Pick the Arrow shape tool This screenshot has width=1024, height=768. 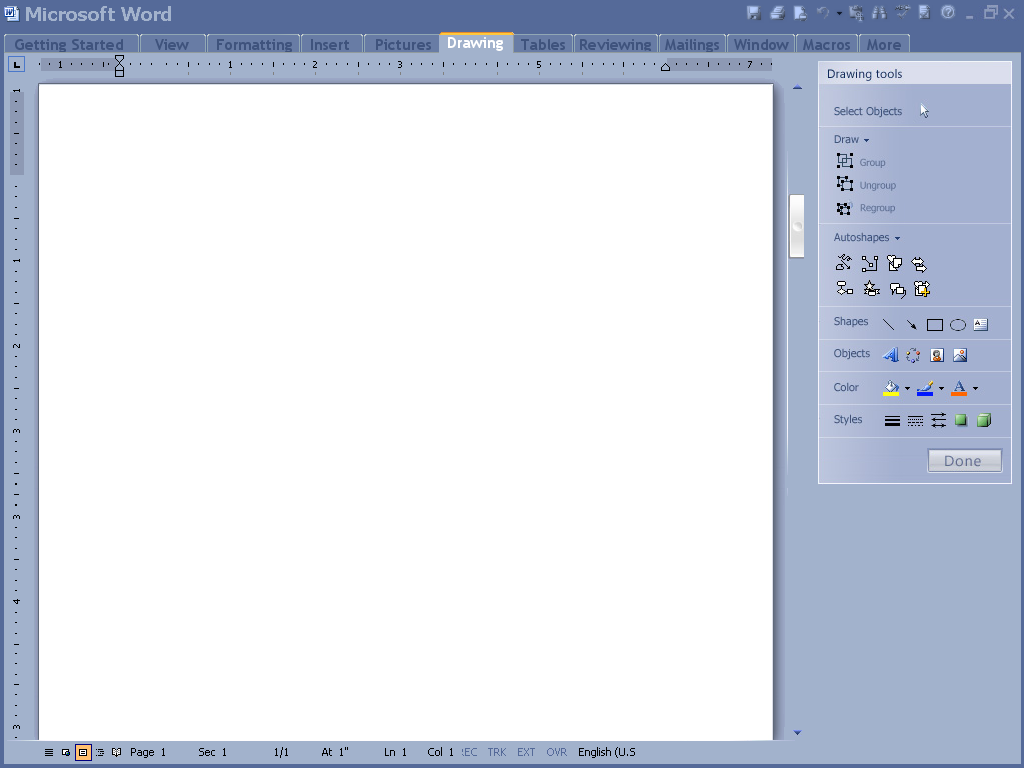911,325
